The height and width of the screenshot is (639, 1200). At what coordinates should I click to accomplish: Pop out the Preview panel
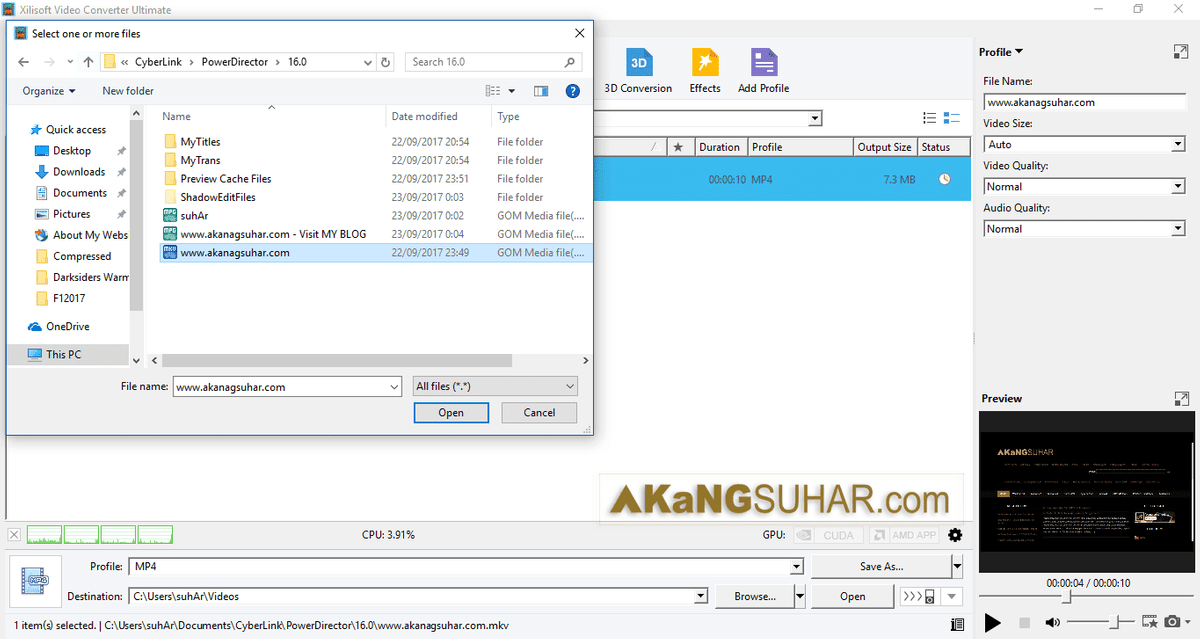(x=1180, y=398)
